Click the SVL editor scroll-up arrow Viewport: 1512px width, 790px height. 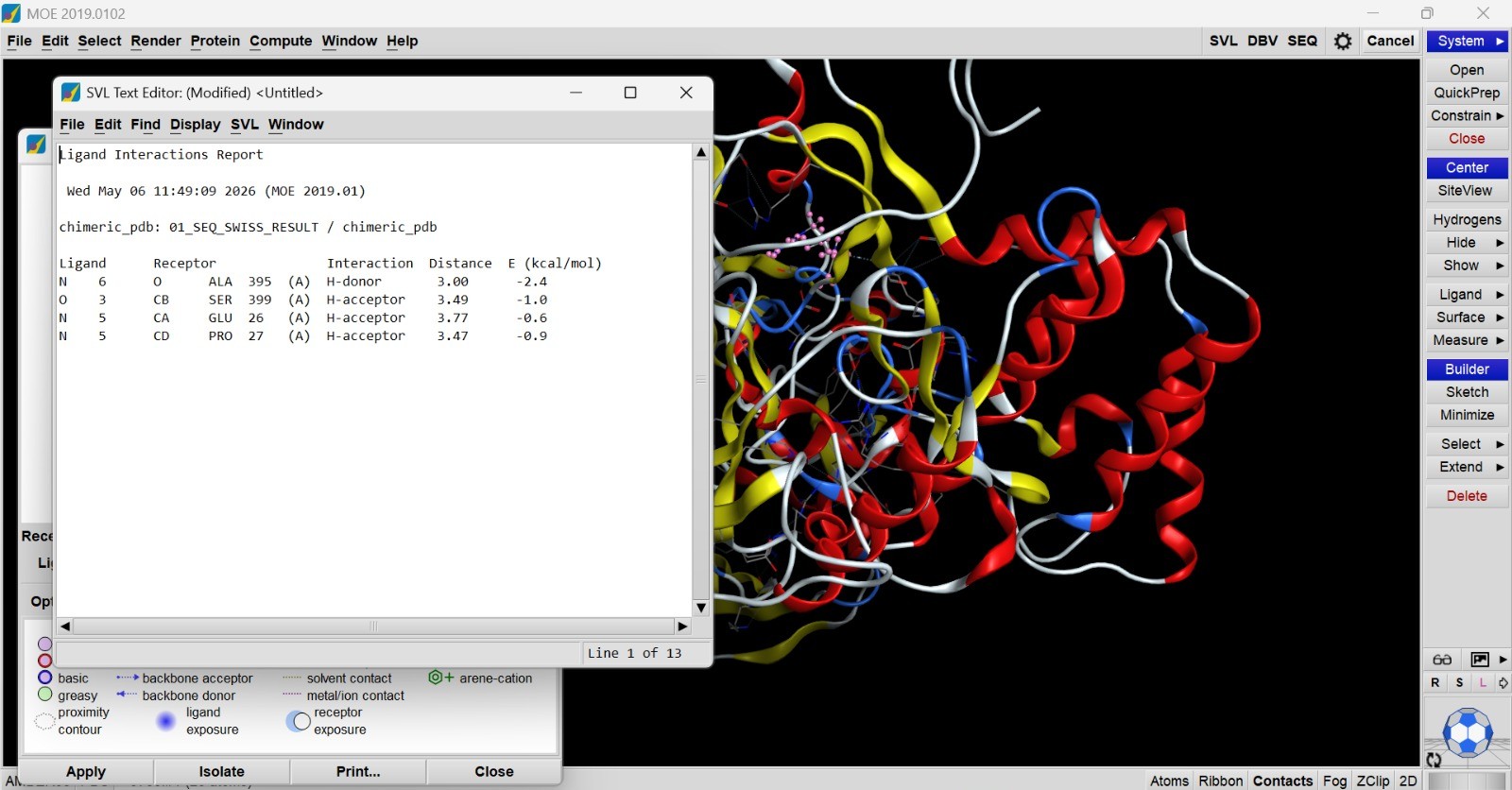tap(701, 152)
